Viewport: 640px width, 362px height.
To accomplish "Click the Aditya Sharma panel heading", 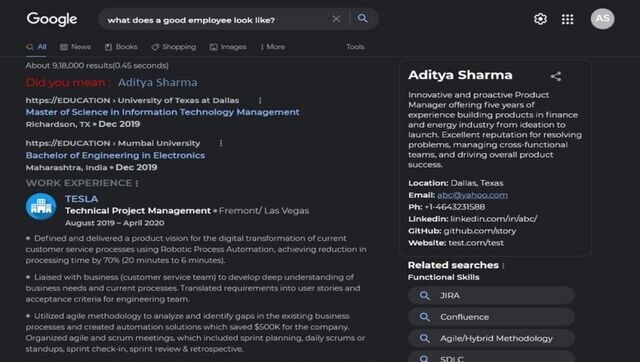I will 460,75.
